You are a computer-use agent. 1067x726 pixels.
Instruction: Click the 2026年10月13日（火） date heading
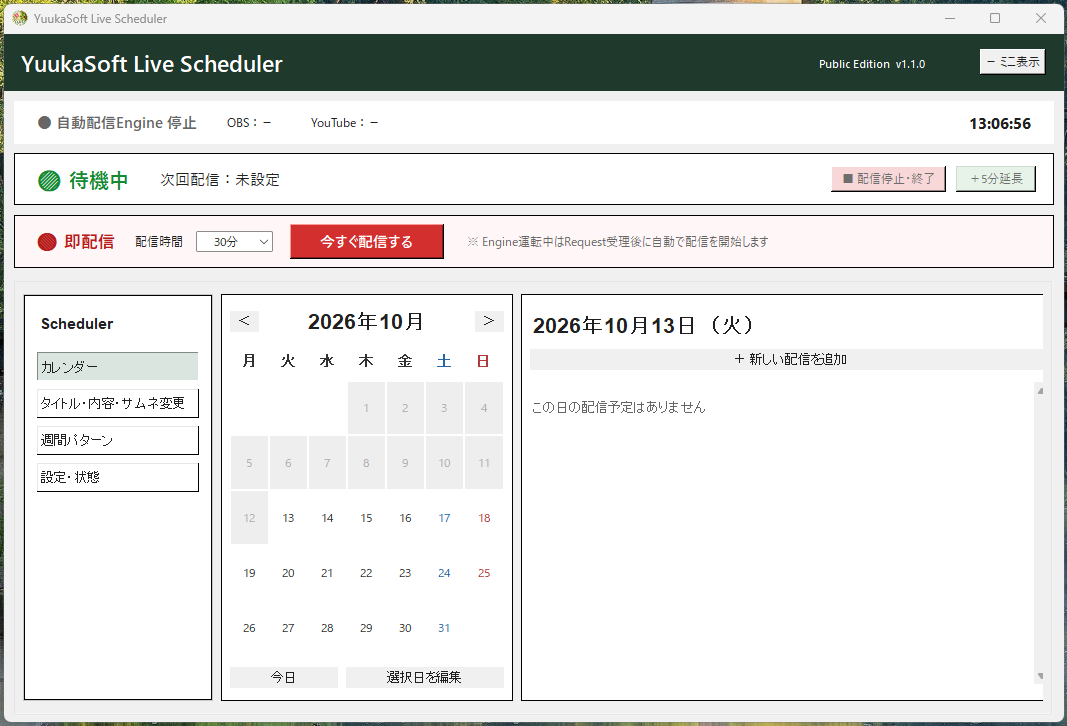(x=644, y=325)
